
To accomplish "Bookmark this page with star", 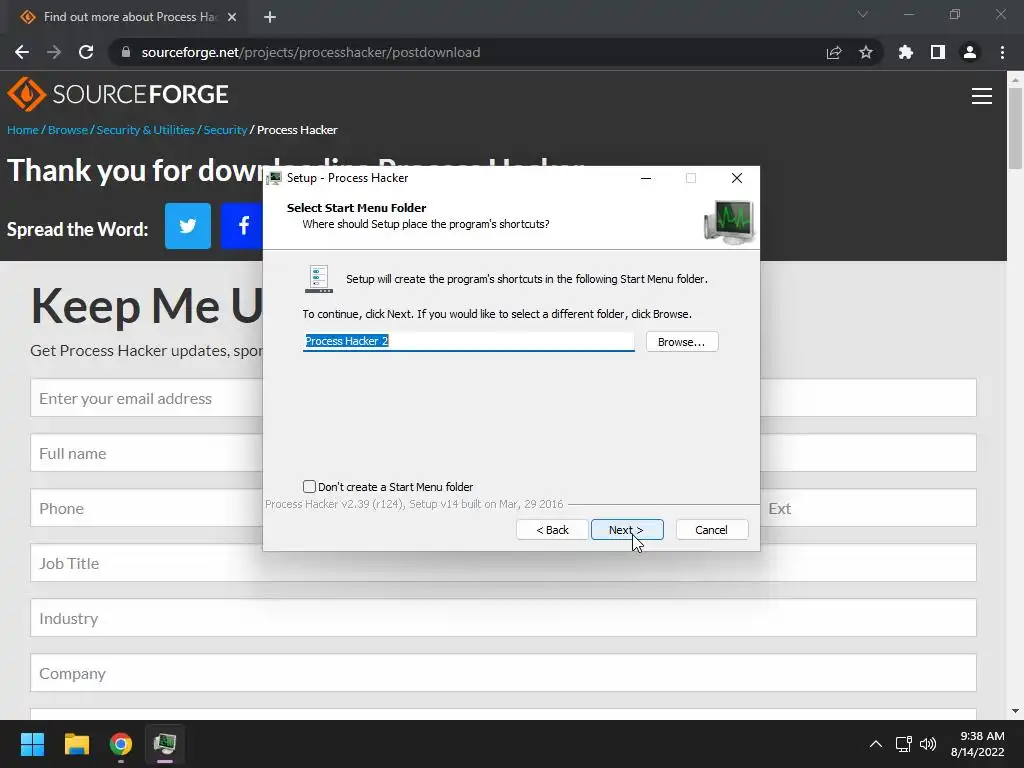I will point(866,52).
